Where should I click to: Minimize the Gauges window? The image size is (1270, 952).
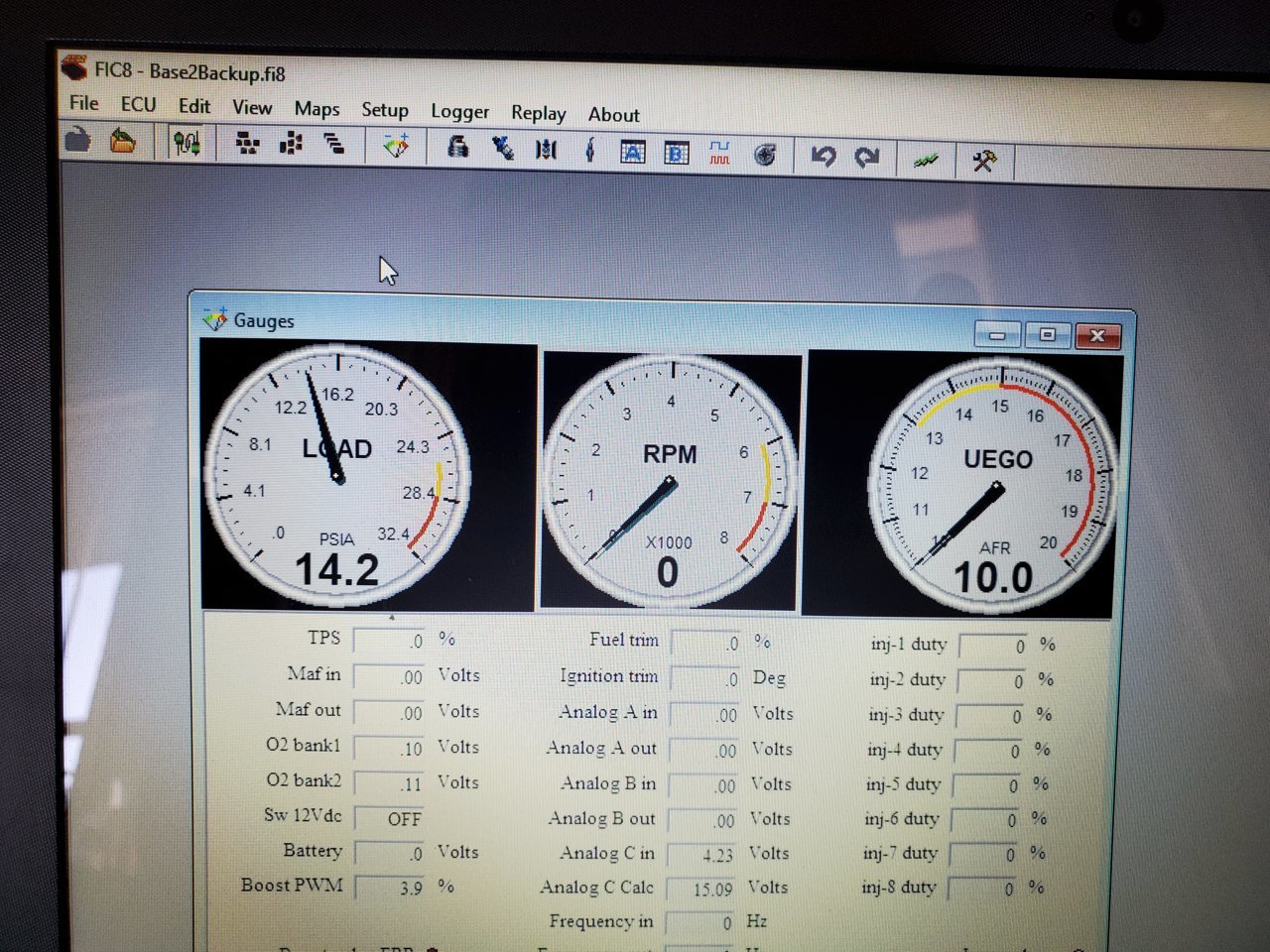coord(998,335)
